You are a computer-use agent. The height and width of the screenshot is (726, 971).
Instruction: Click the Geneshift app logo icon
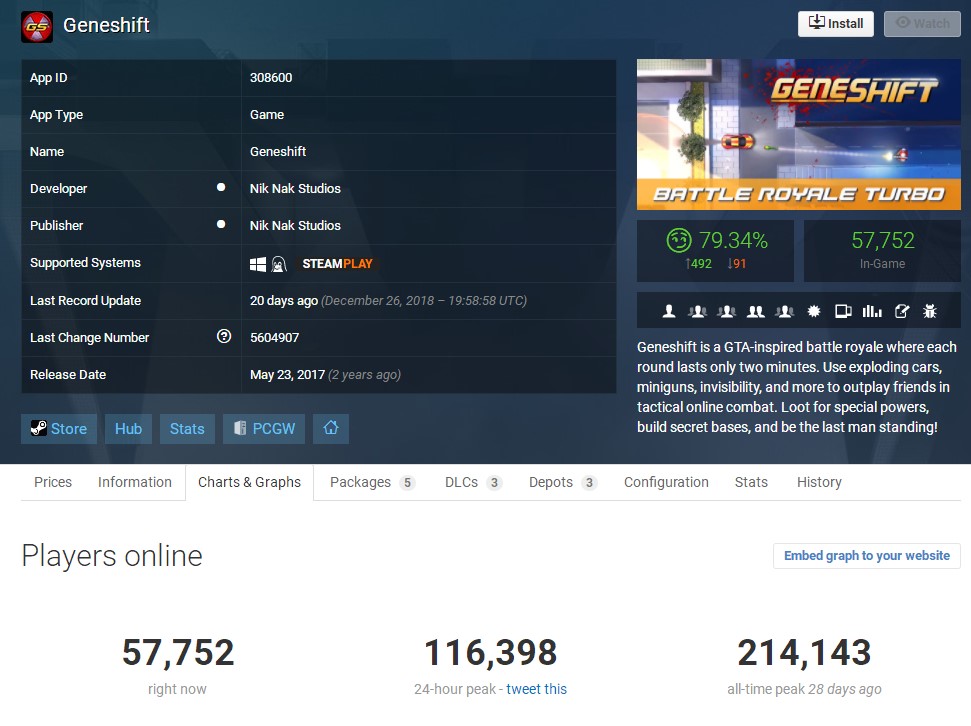point(37,27)
